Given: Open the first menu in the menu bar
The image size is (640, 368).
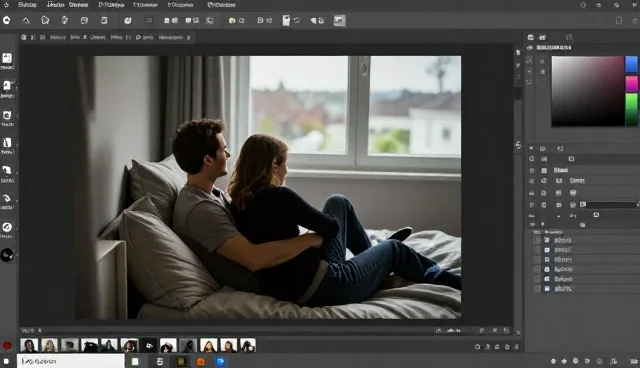Looking at the screenshot, I should (27, 5).
